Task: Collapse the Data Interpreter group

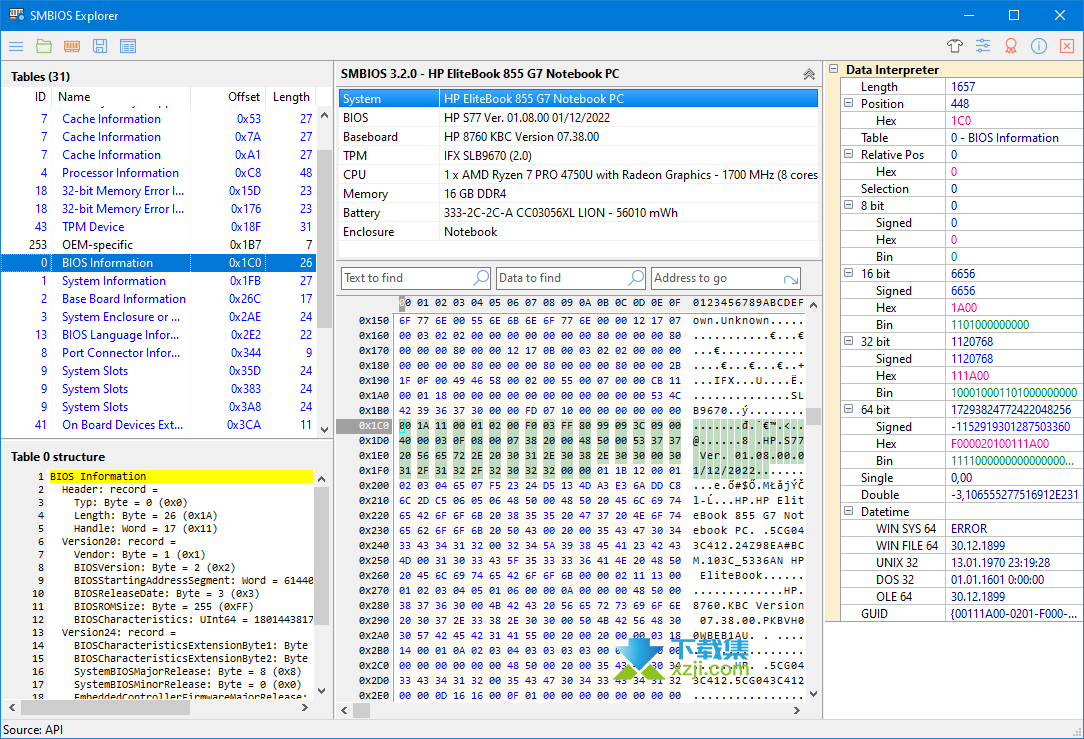Action: pos(834,69)
